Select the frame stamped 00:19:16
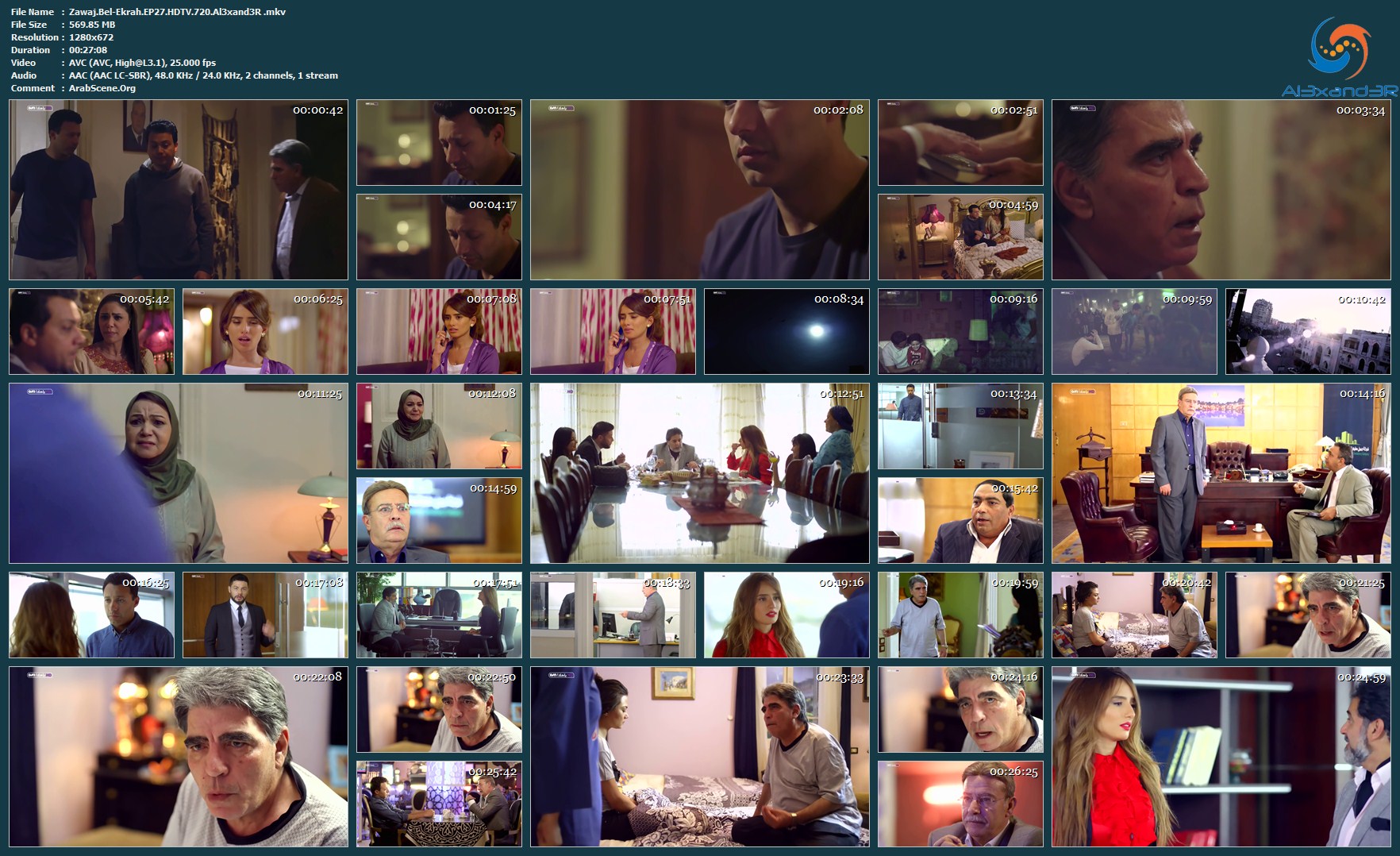 787,615
